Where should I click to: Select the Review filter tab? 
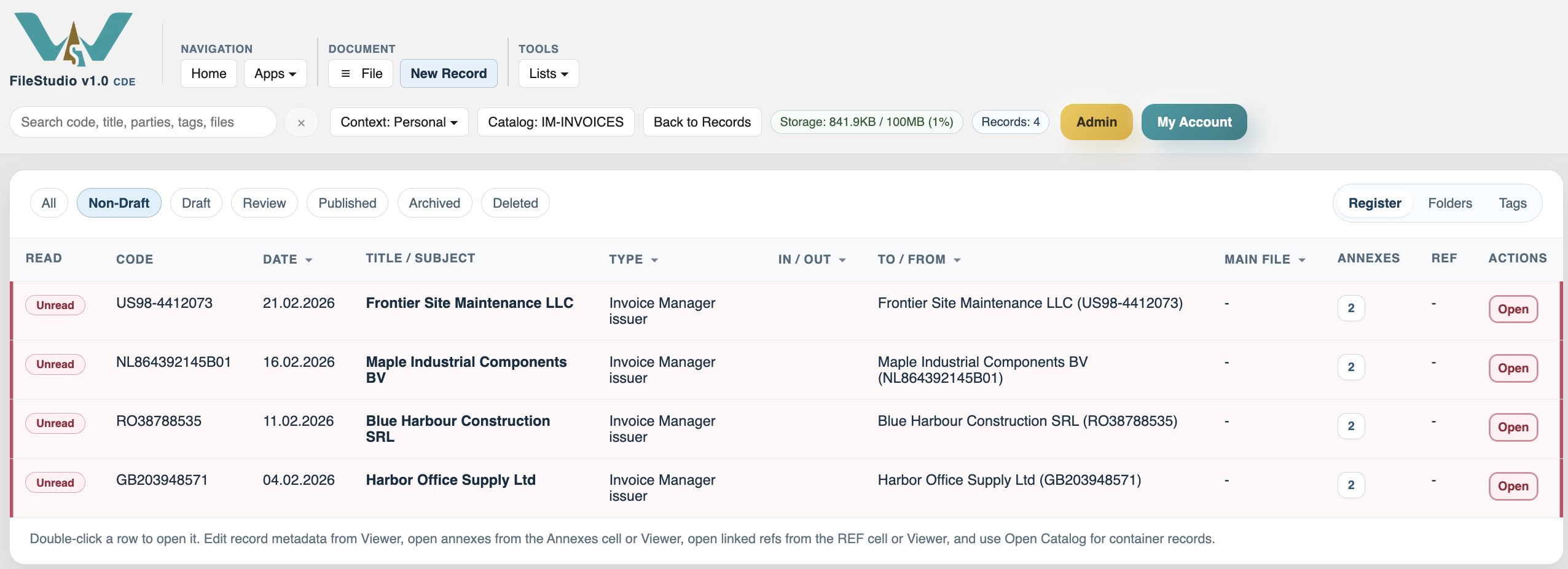264,203
